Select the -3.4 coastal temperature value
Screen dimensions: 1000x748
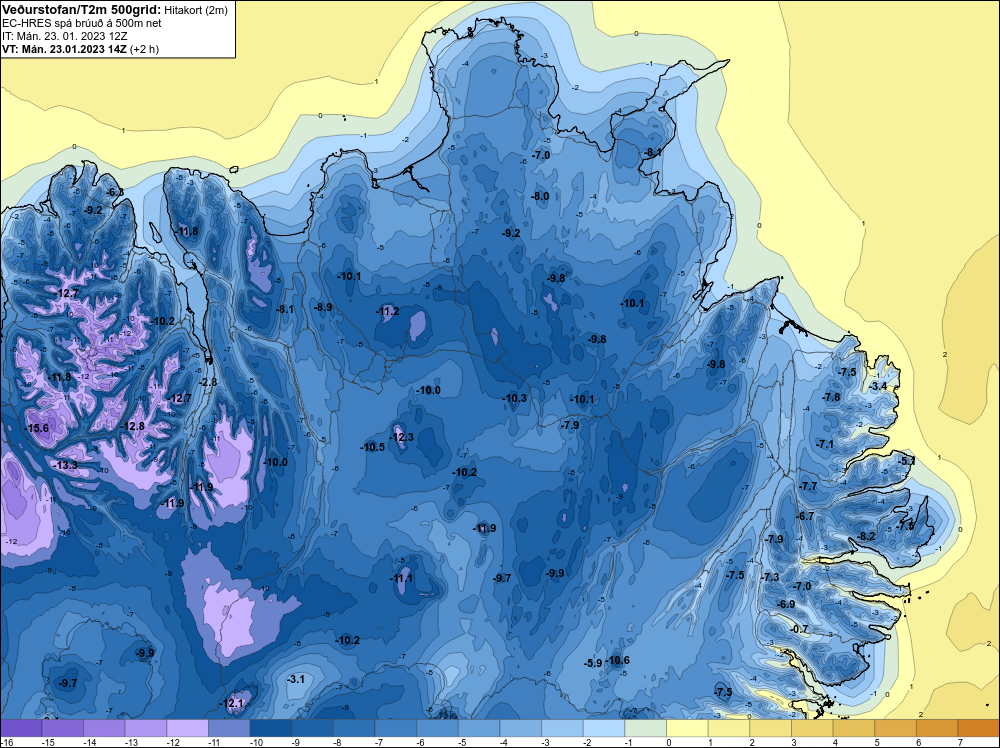coord(878,386)
